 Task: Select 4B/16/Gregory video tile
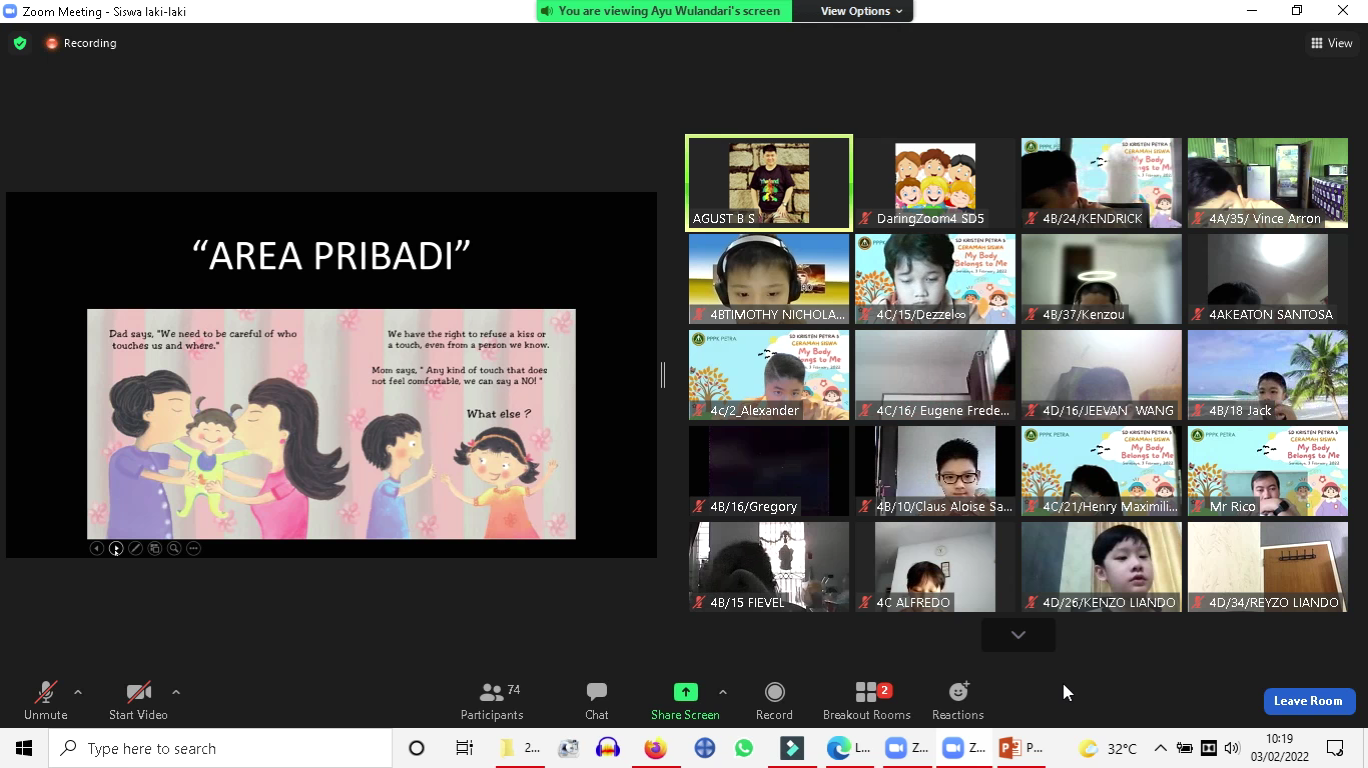pos(769,471)
